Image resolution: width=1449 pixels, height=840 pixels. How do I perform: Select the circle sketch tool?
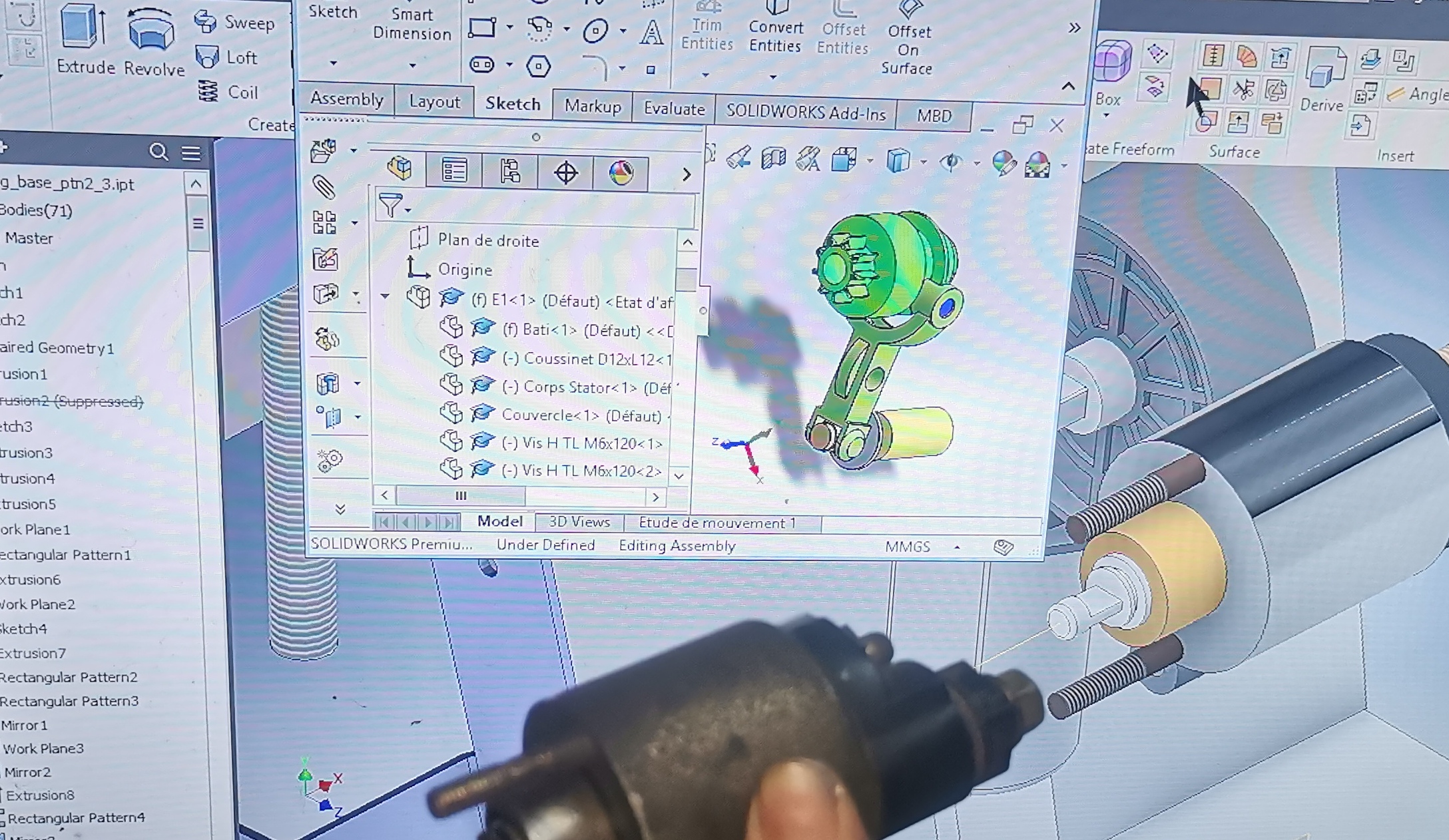coord(595,31)
